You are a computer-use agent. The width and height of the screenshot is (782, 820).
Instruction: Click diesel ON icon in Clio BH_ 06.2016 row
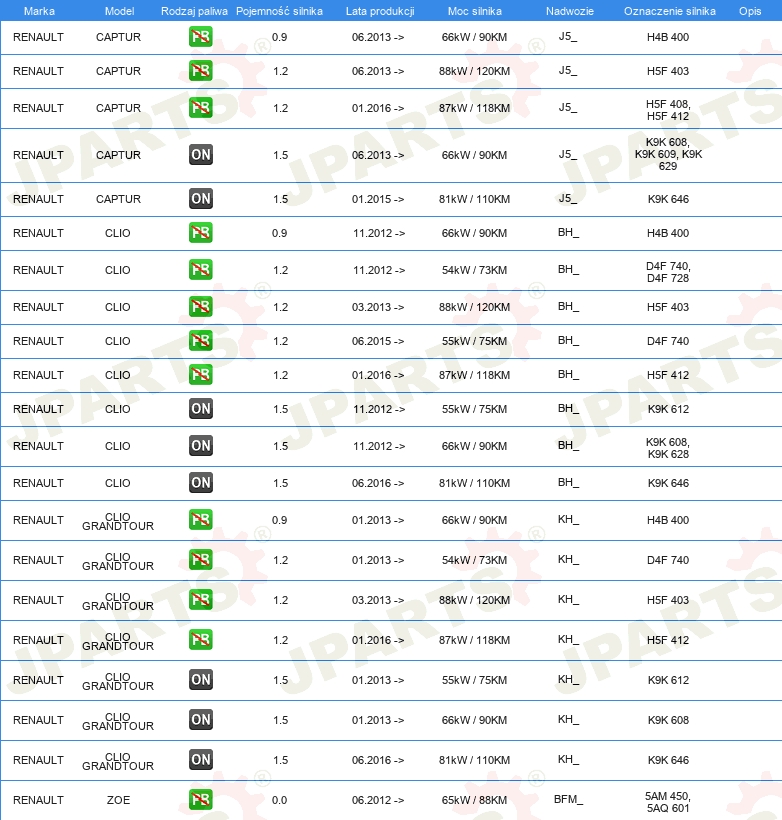(x=201, y=483)
